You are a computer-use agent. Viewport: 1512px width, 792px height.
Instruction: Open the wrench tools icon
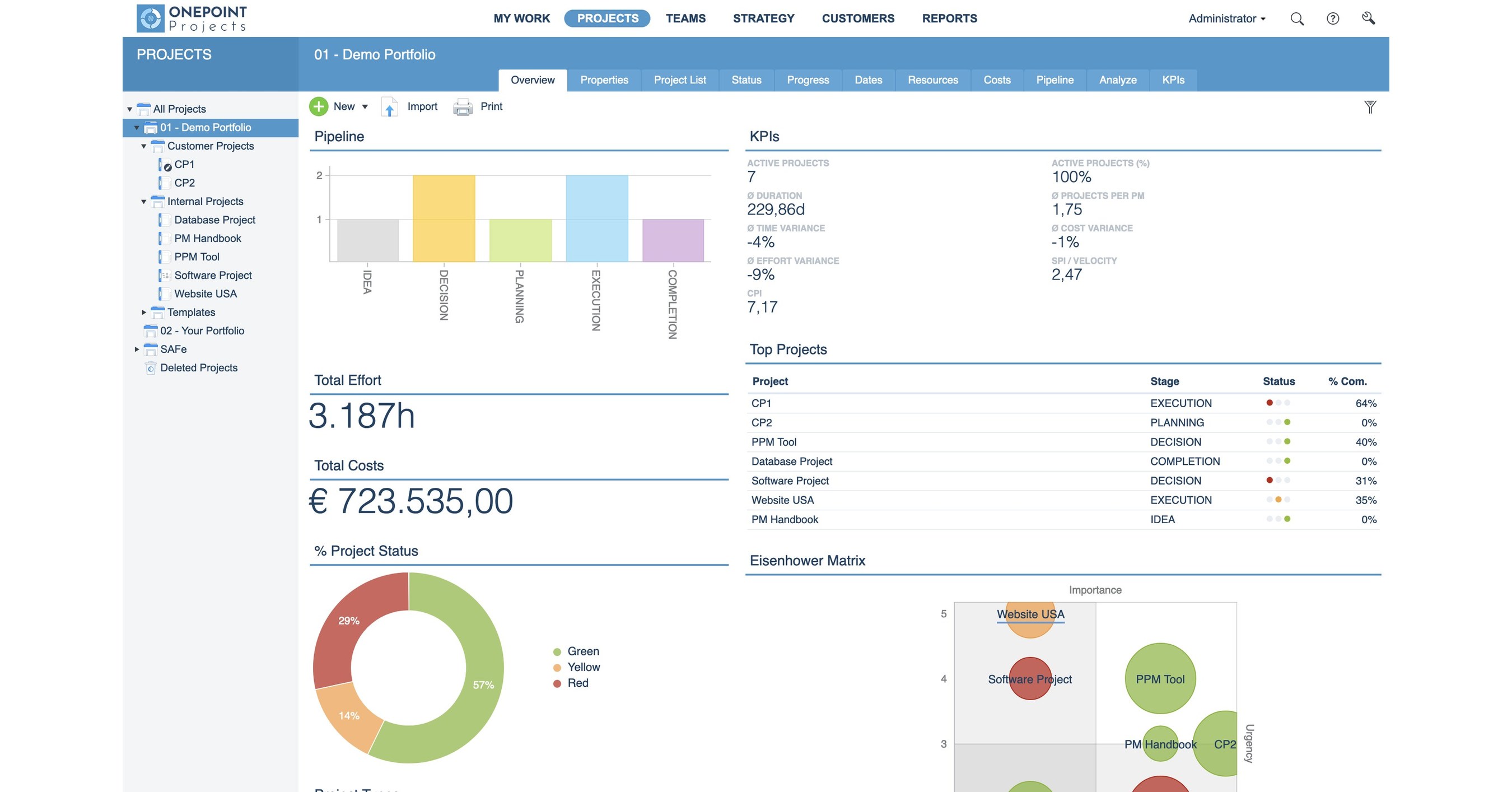1368,18
